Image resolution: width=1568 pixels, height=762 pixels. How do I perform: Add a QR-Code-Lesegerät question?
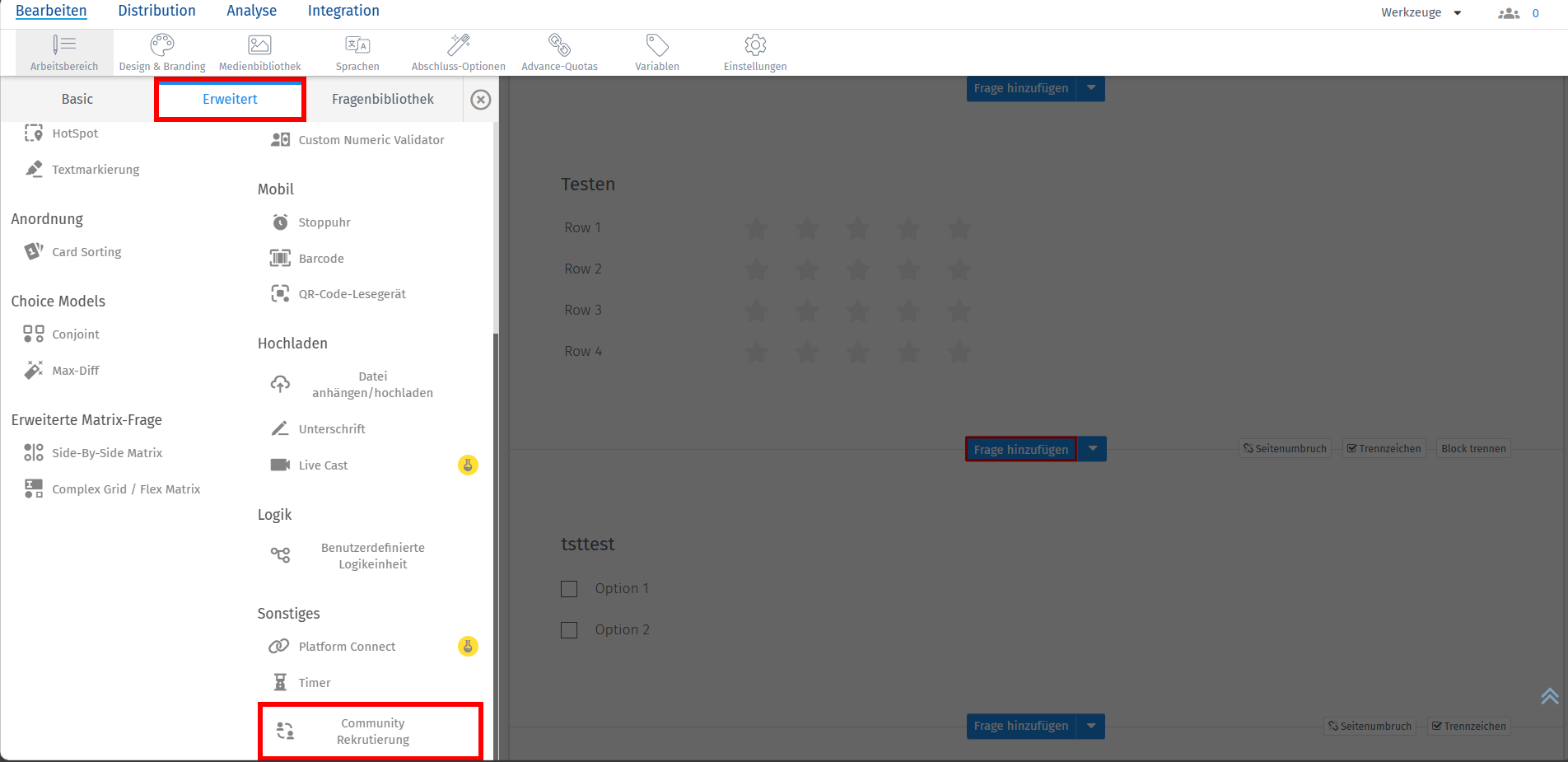coord(352,293)
